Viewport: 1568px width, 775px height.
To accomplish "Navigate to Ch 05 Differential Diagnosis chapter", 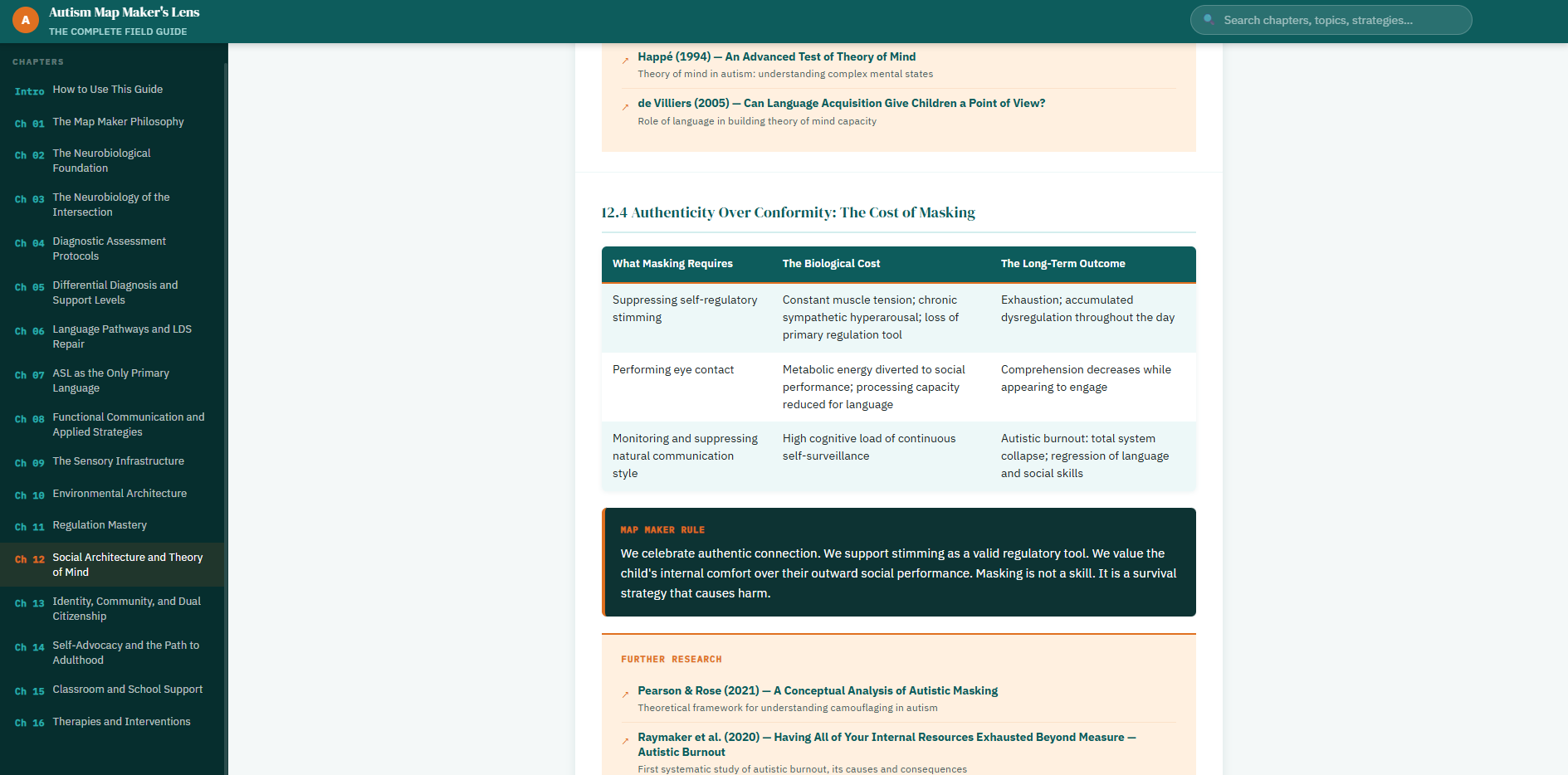I will pos(112,293).
